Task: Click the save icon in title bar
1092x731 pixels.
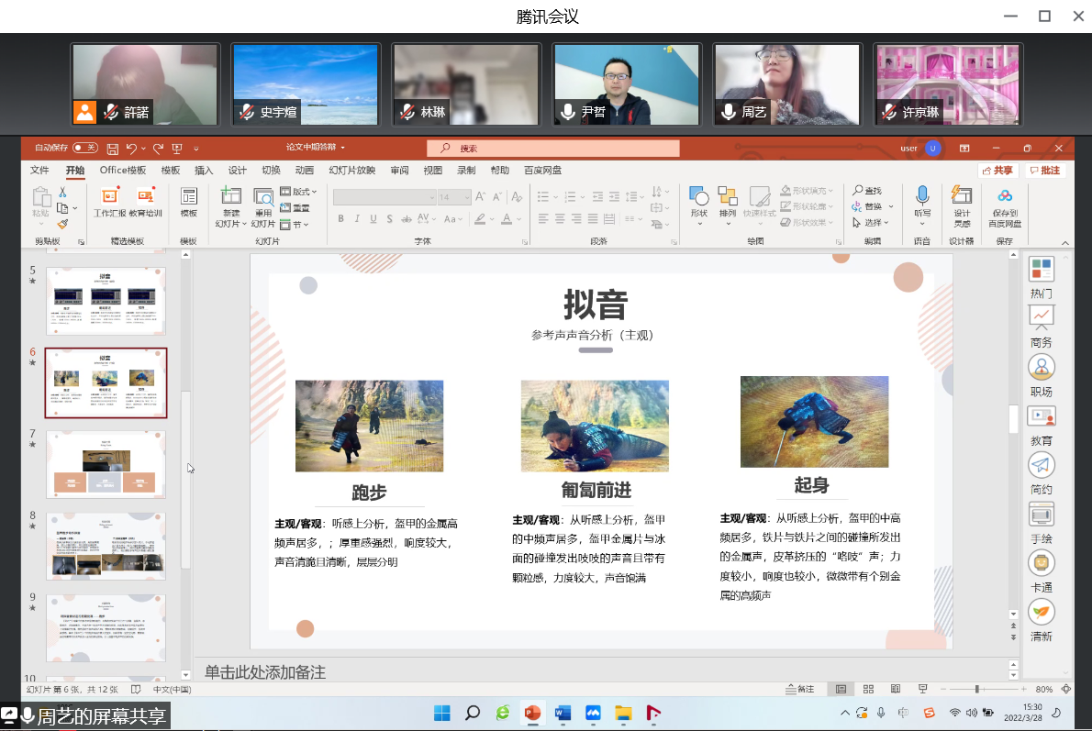Action: (x=112, y=148)
